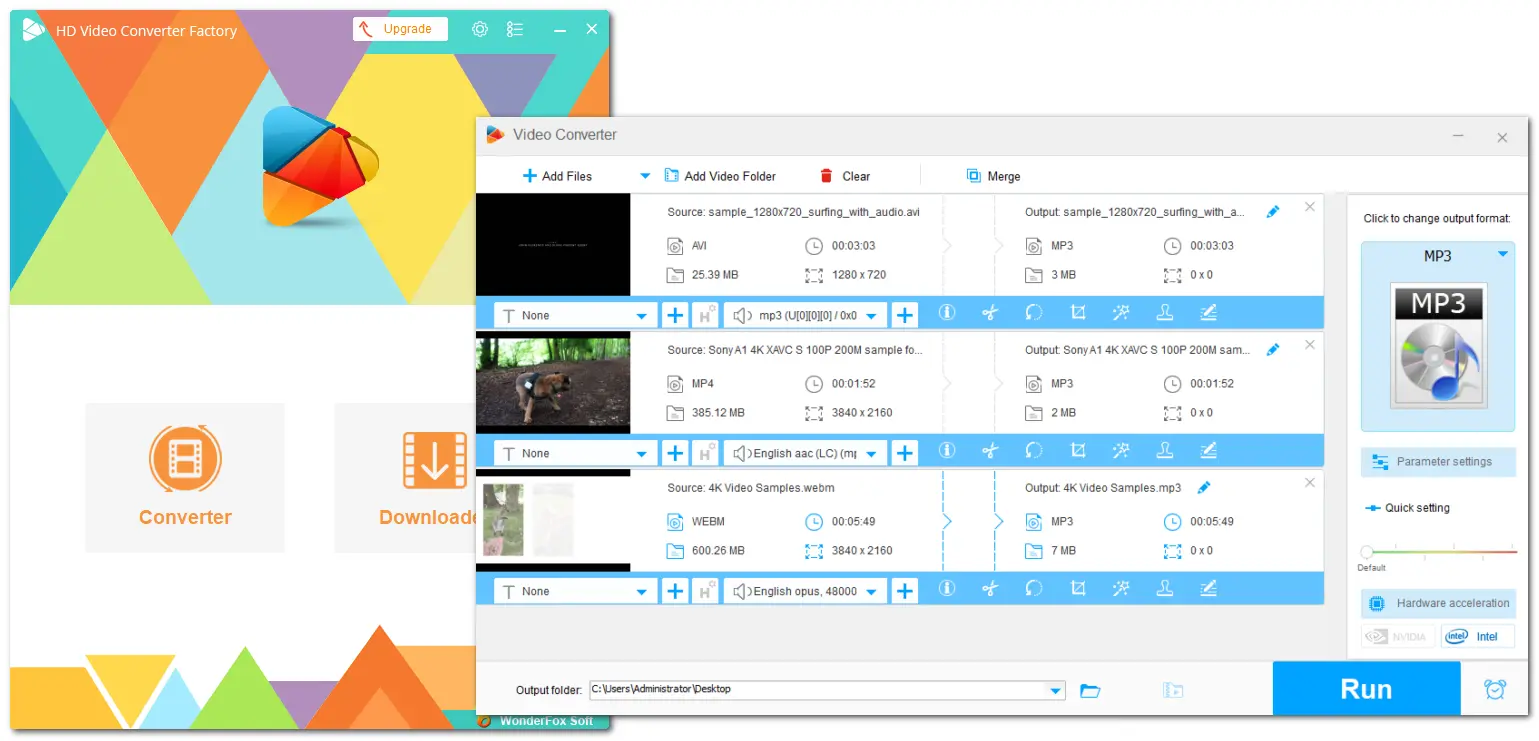
Task: Expand English opus audio track dropdown
Action: point(871,592)
